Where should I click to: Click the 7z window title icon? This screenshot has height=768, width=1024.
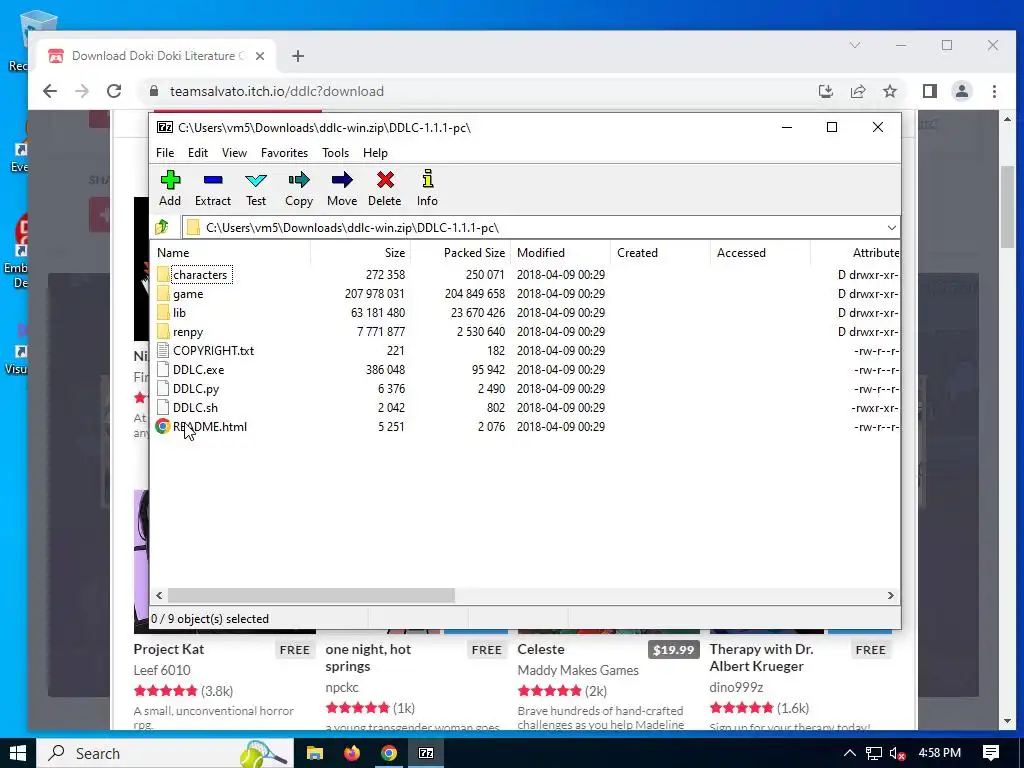pos(165,127)
